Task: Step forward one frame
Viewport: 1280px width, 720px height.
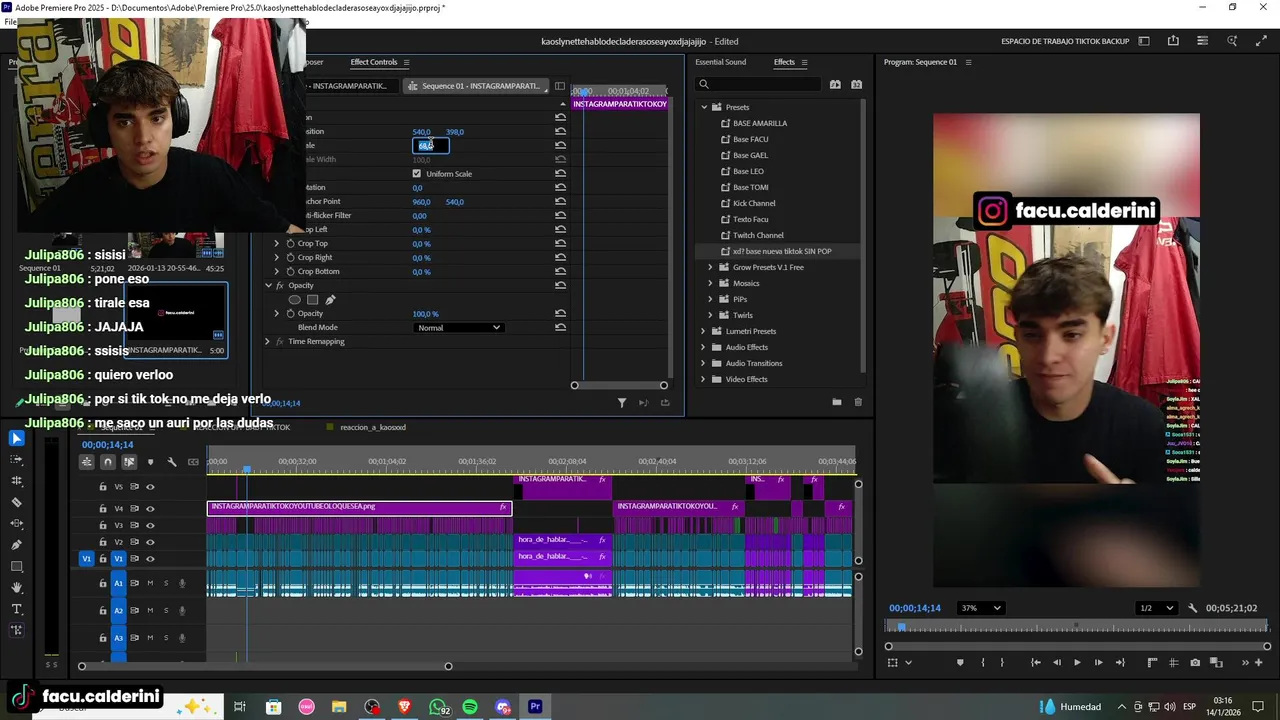Action: [1098, 662]
